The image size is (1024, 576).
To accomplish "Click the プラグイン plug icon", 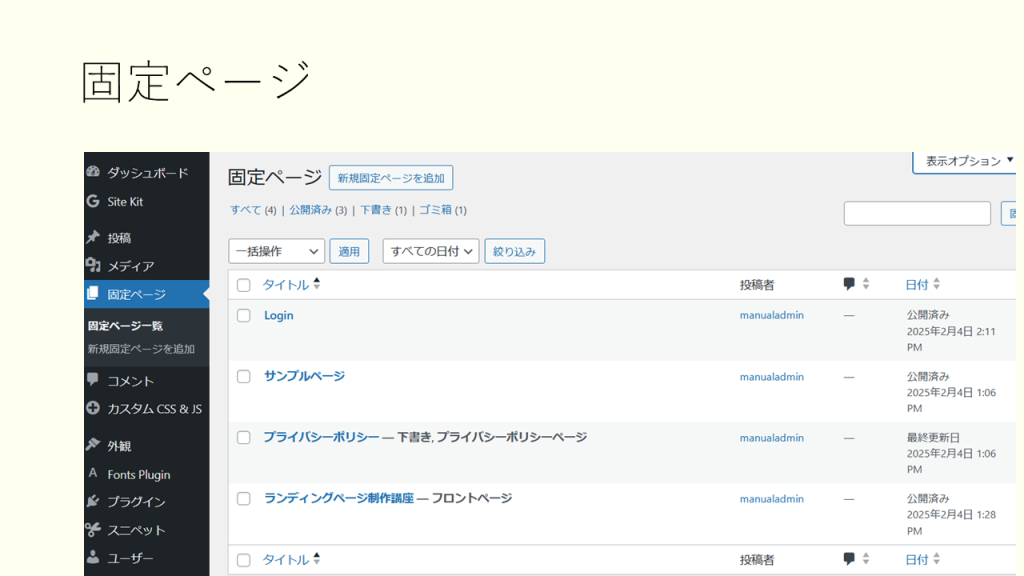I will pyautogui.click(x=93, y=502).
